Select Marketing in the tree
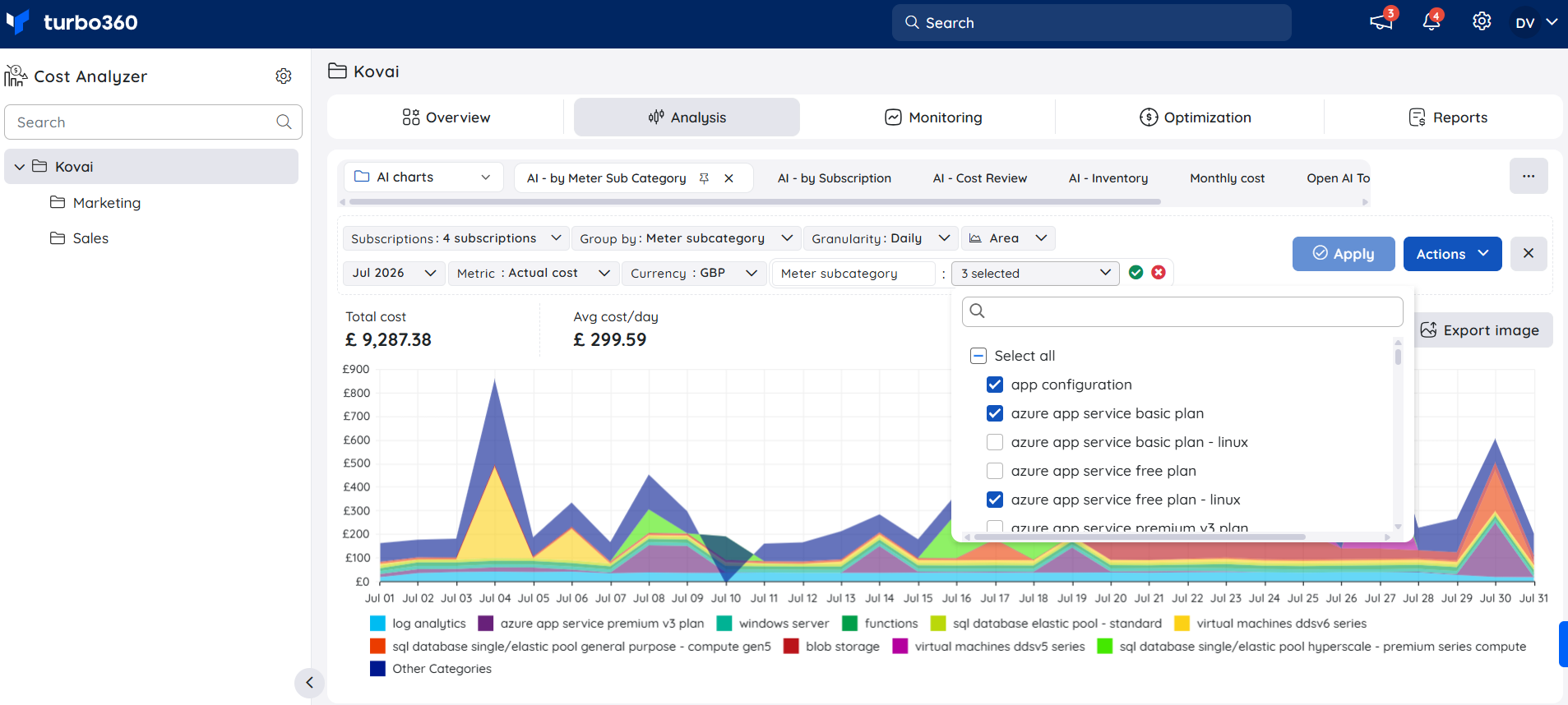The image size is (1568, 705). (107, 202)
